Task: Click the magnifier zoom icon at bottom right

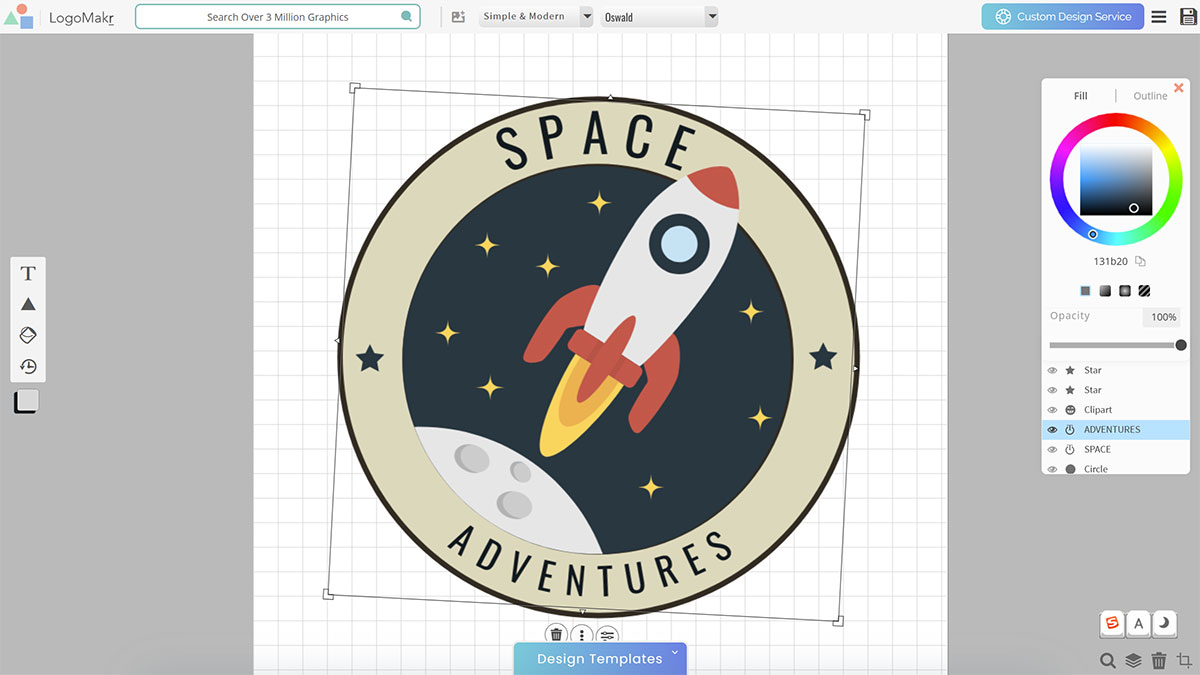Action: pyautogui.click(x=1107, y=660)
